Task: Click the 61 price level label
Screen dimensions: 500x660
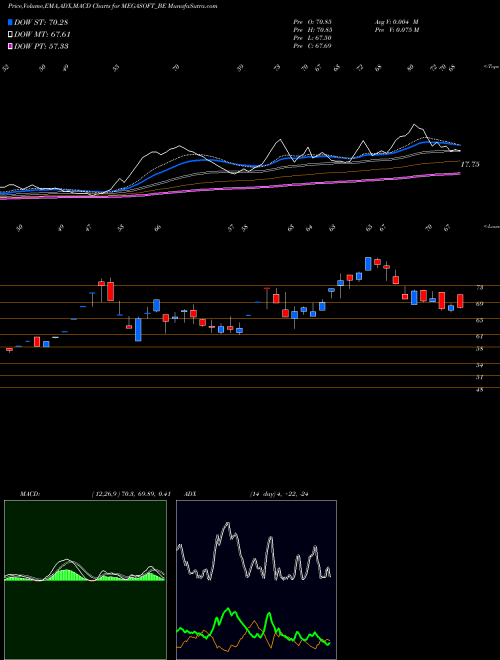Action: [479, 336]
